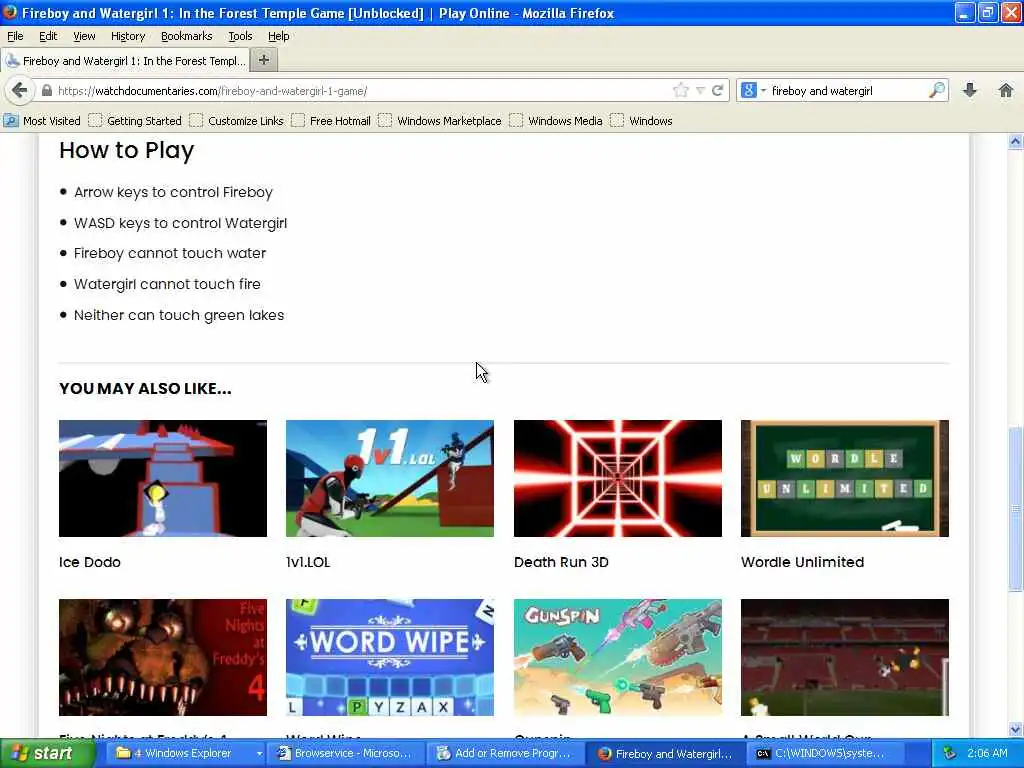Switch to Add or Remove Programs taskbar button
This screenshot has height=768, width=1024.
[507, 754]
